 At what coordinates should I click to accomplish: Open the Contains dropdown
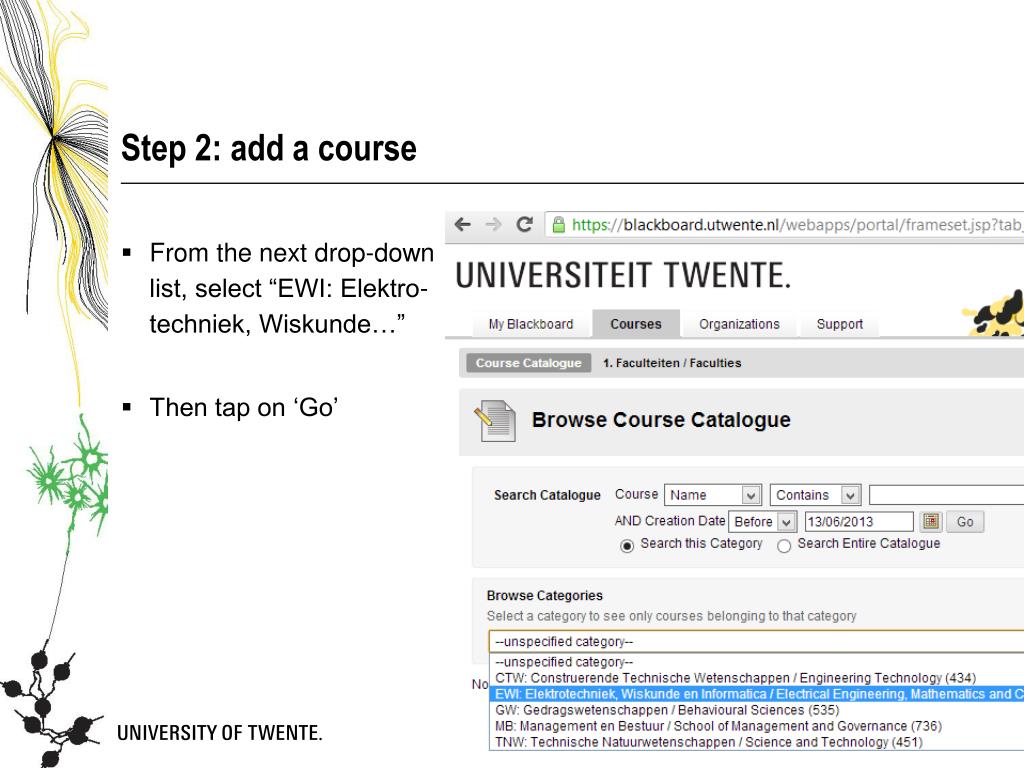816,495
